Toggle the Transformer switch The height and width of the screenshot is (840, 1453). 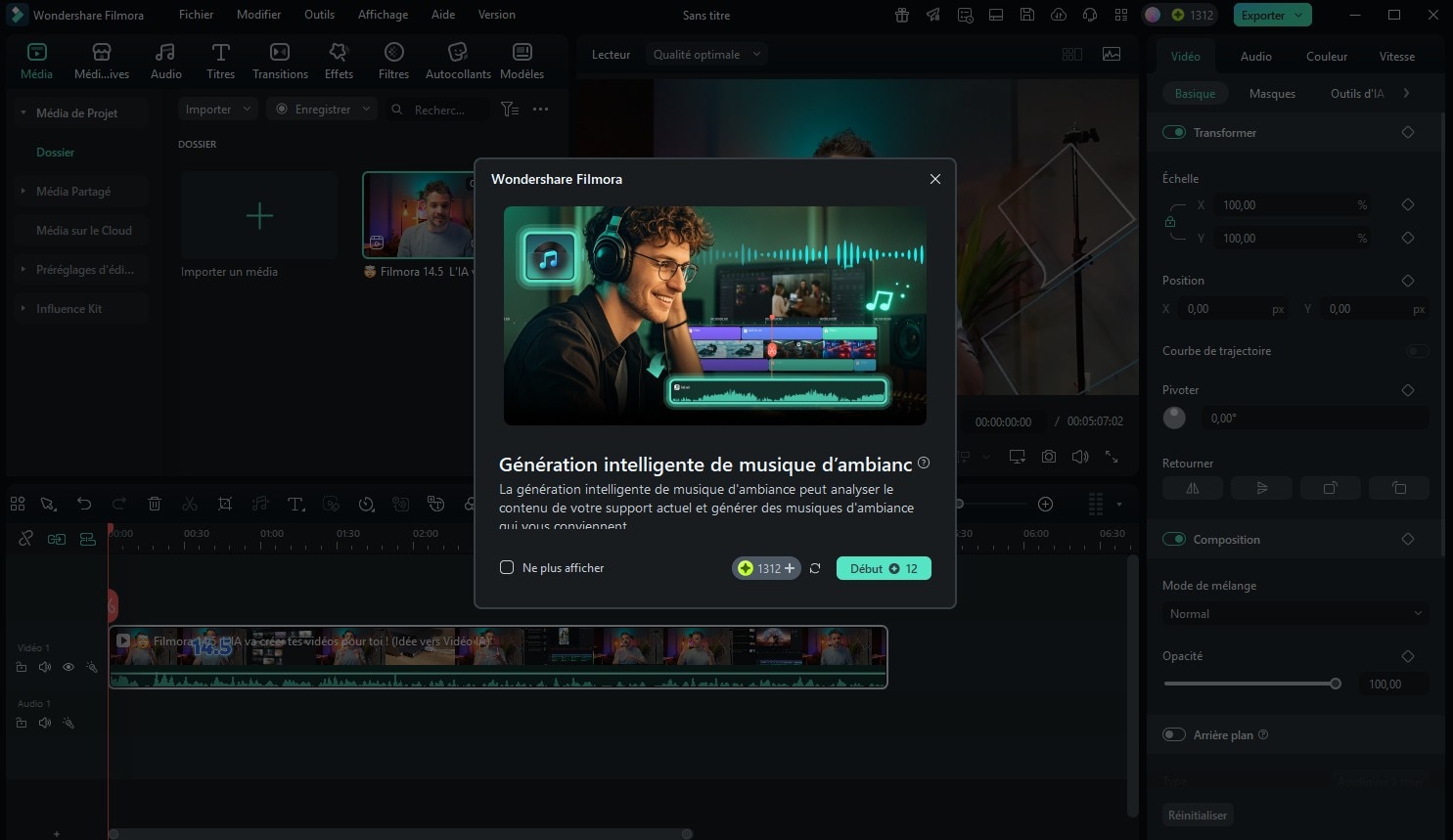coord(1174,132)
